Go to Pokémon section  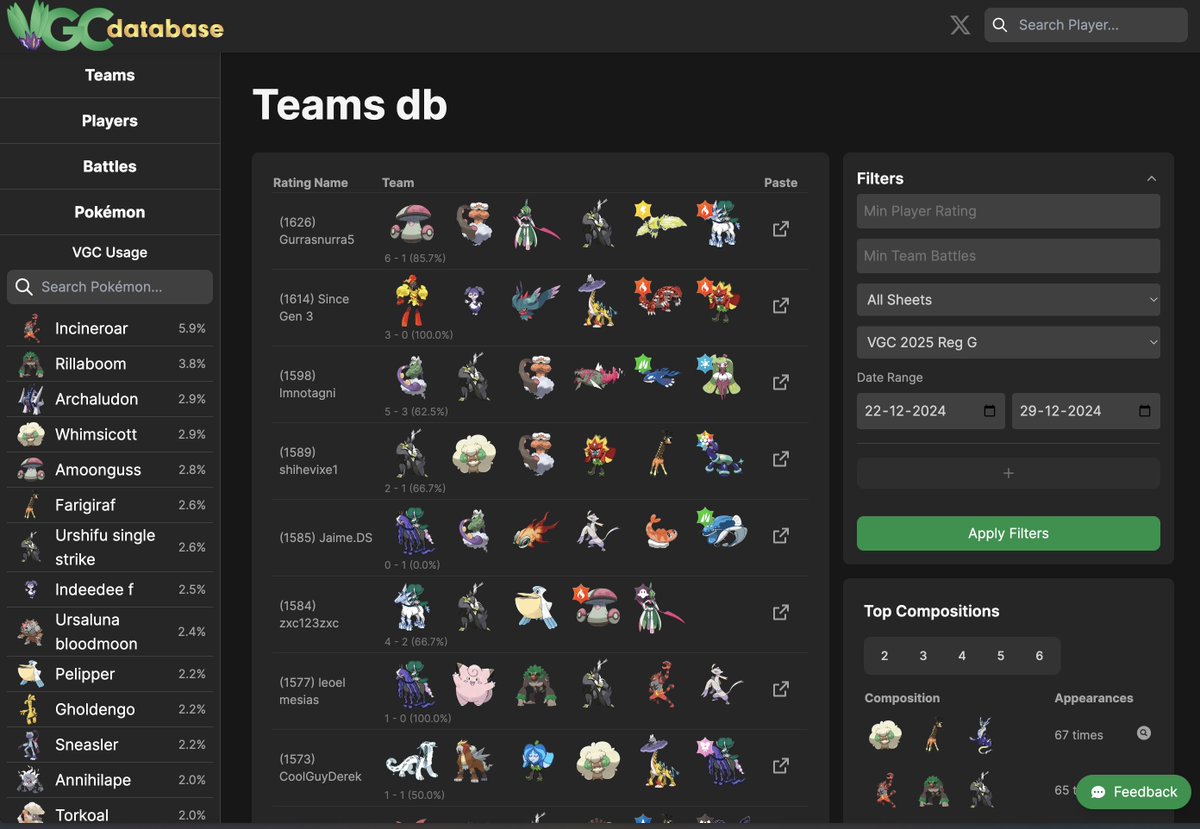[x=110, y=212]
